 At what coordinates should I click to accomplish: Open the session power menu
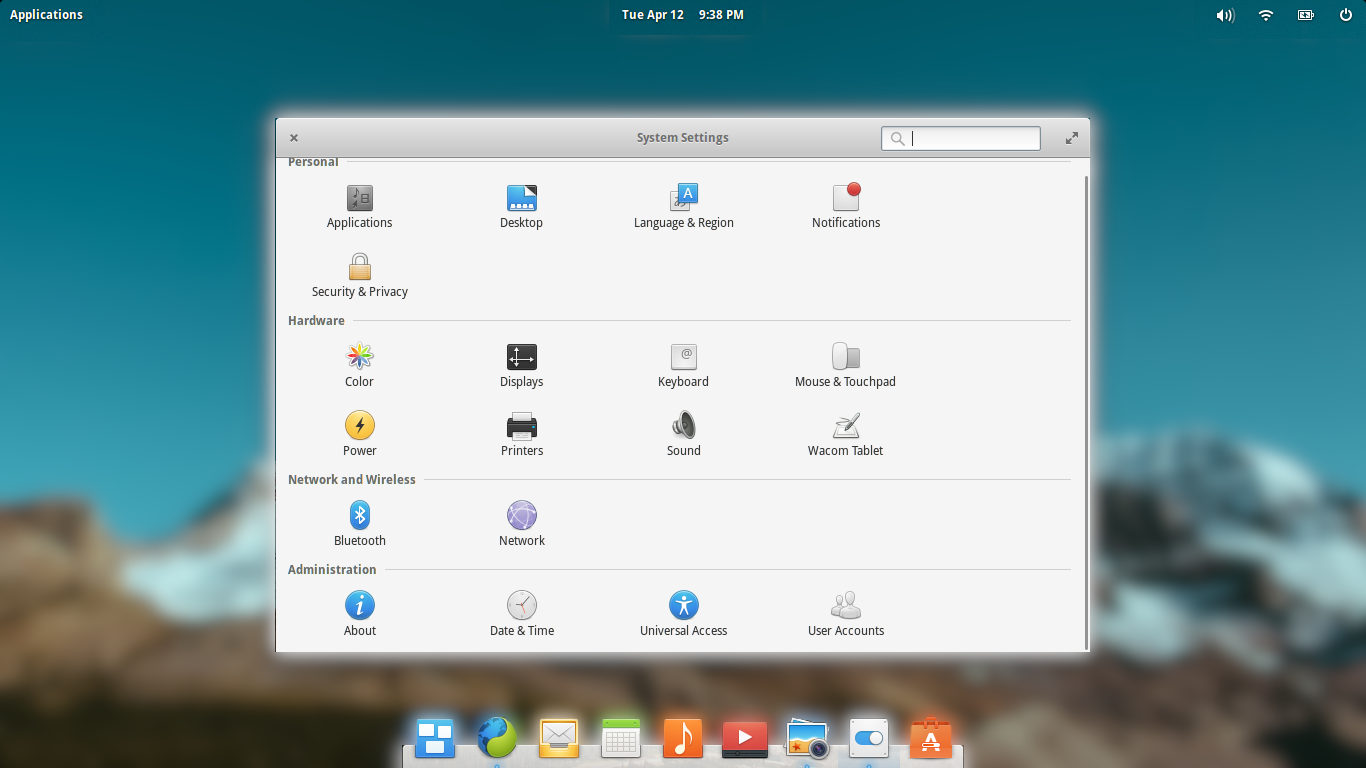tap(1346, 15)
